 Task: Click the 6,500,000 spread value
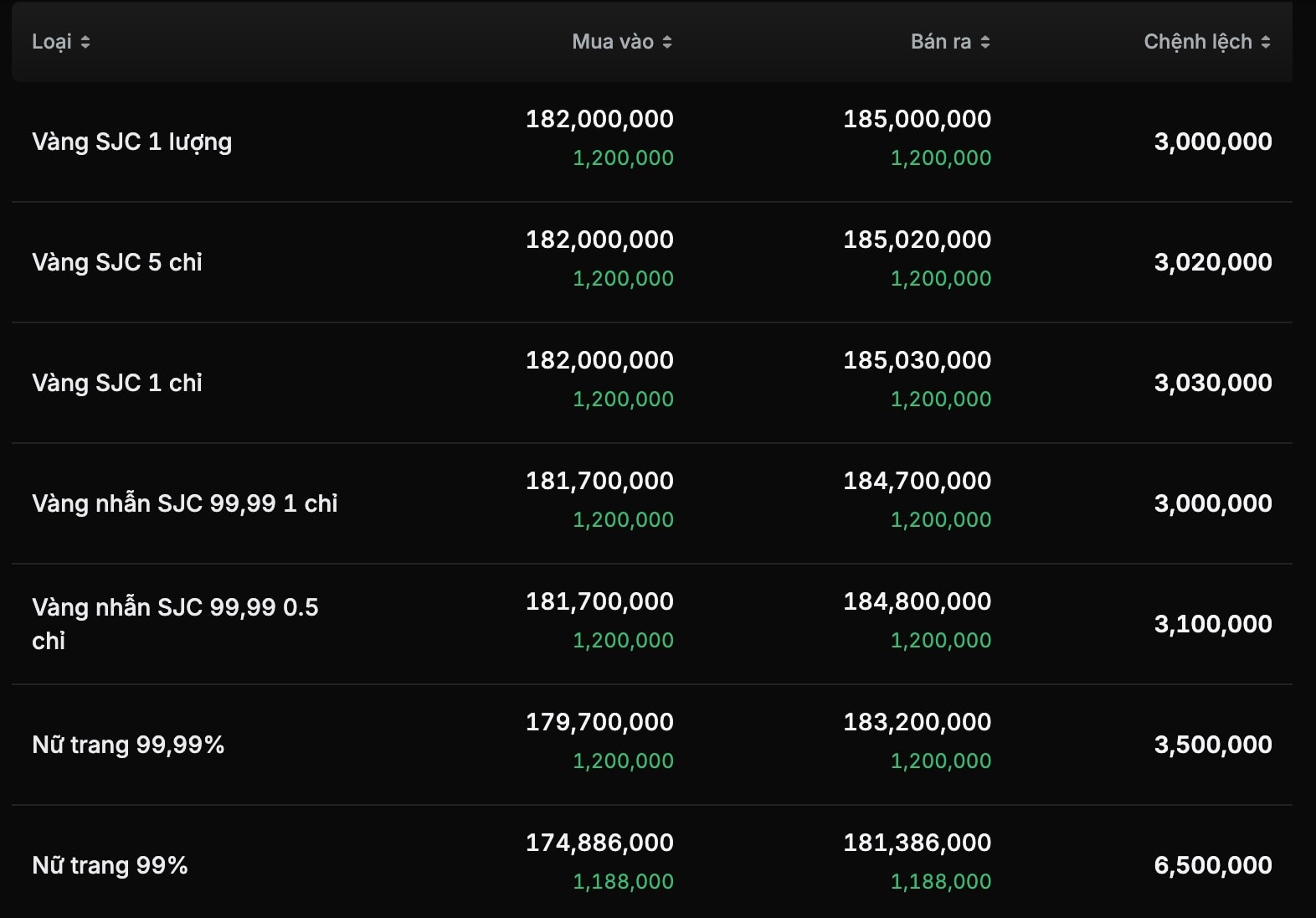pyautogui.click(x=1212, y=865)
